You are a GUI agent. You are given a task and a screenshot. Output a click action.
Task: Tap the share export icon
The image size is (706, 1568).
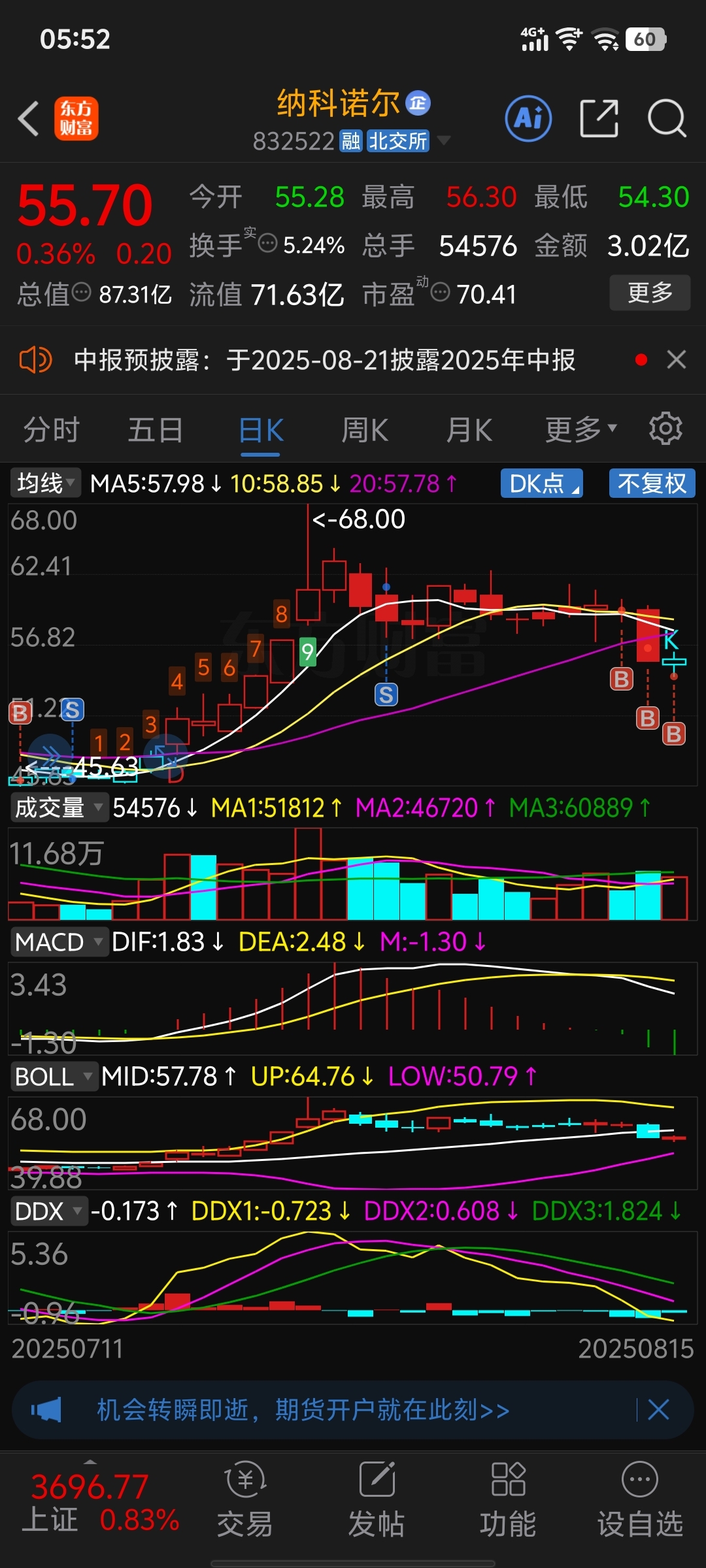point(599,118)
